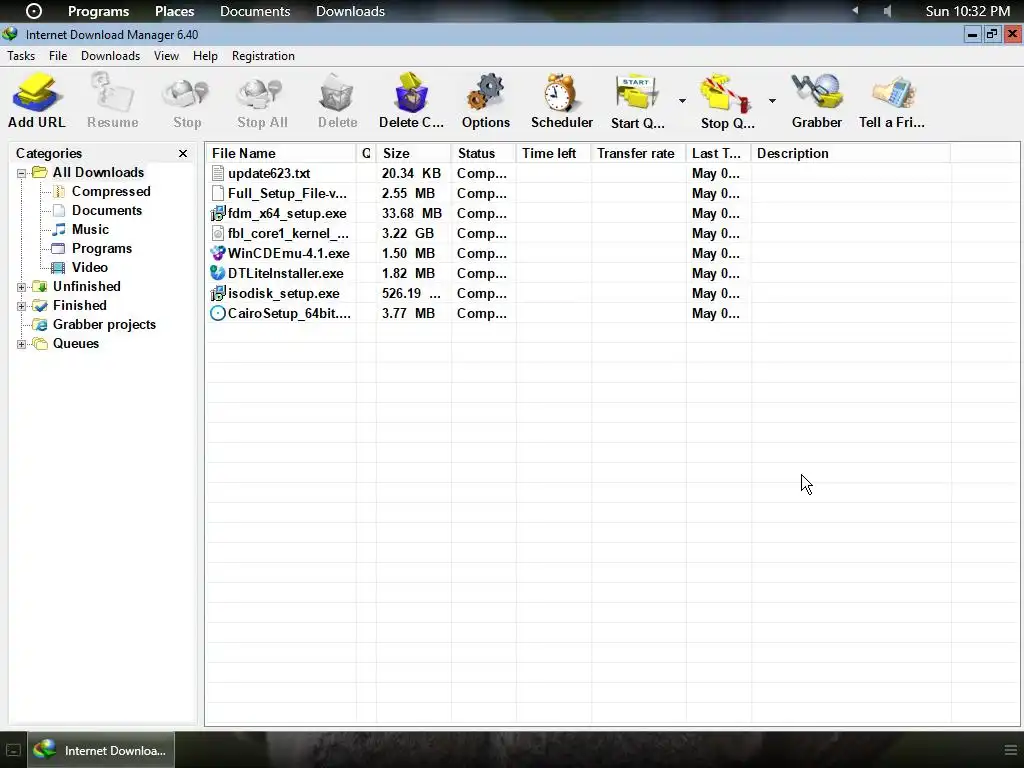Open the Downloads menu in menu bar
Viewport: 1024px width, 768px height.
pyautogui.click(x=110, y=56)
